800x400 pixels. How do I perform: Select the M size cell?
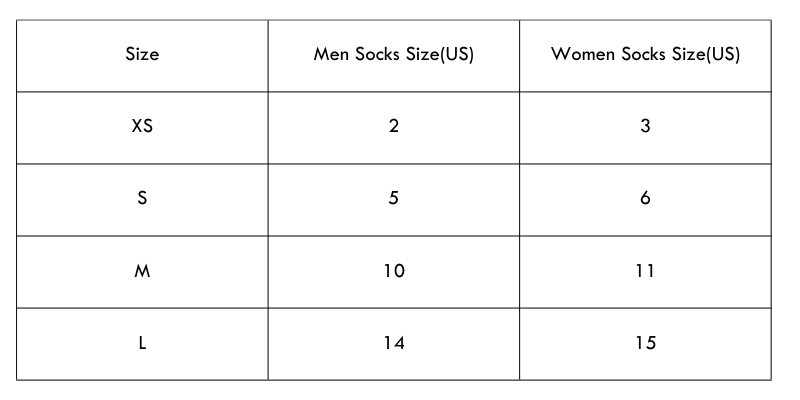click(142, 271)
